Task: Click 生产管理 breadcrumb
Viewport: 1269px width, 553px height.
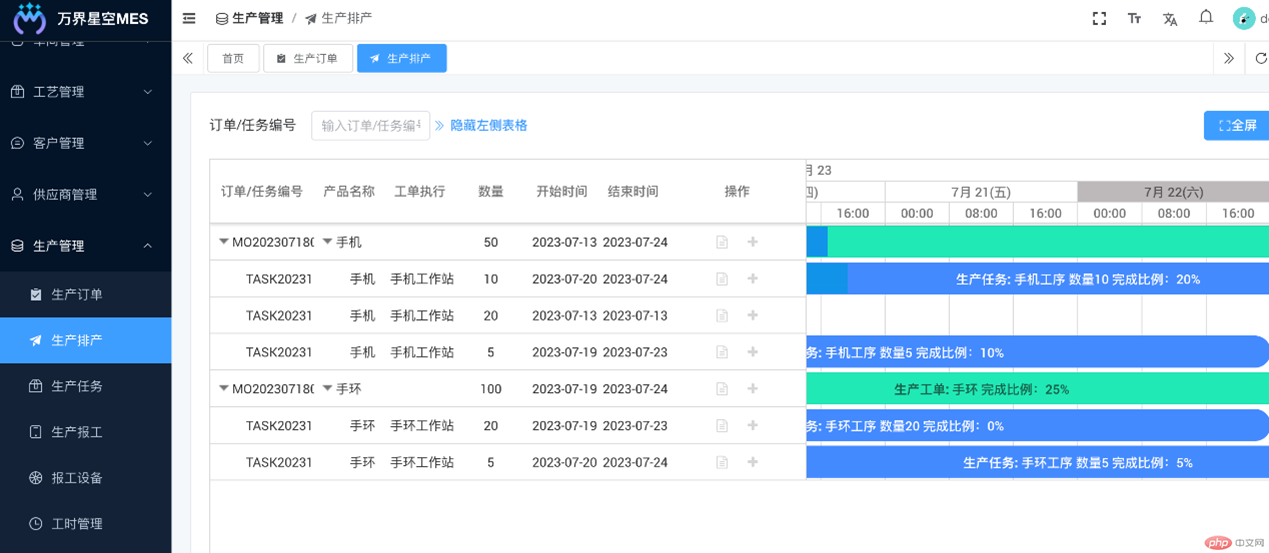Action: point(249,18)
